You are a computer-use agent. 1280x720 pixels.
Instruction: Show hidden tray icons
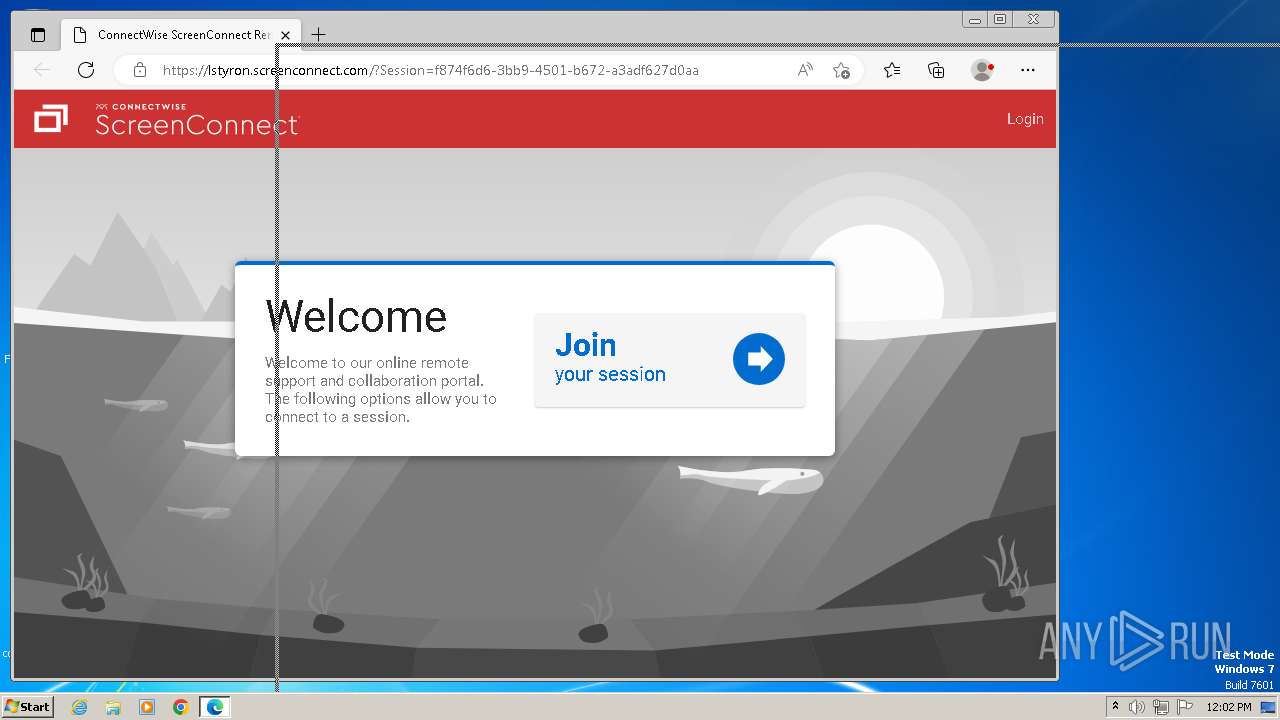point(1115,707)
